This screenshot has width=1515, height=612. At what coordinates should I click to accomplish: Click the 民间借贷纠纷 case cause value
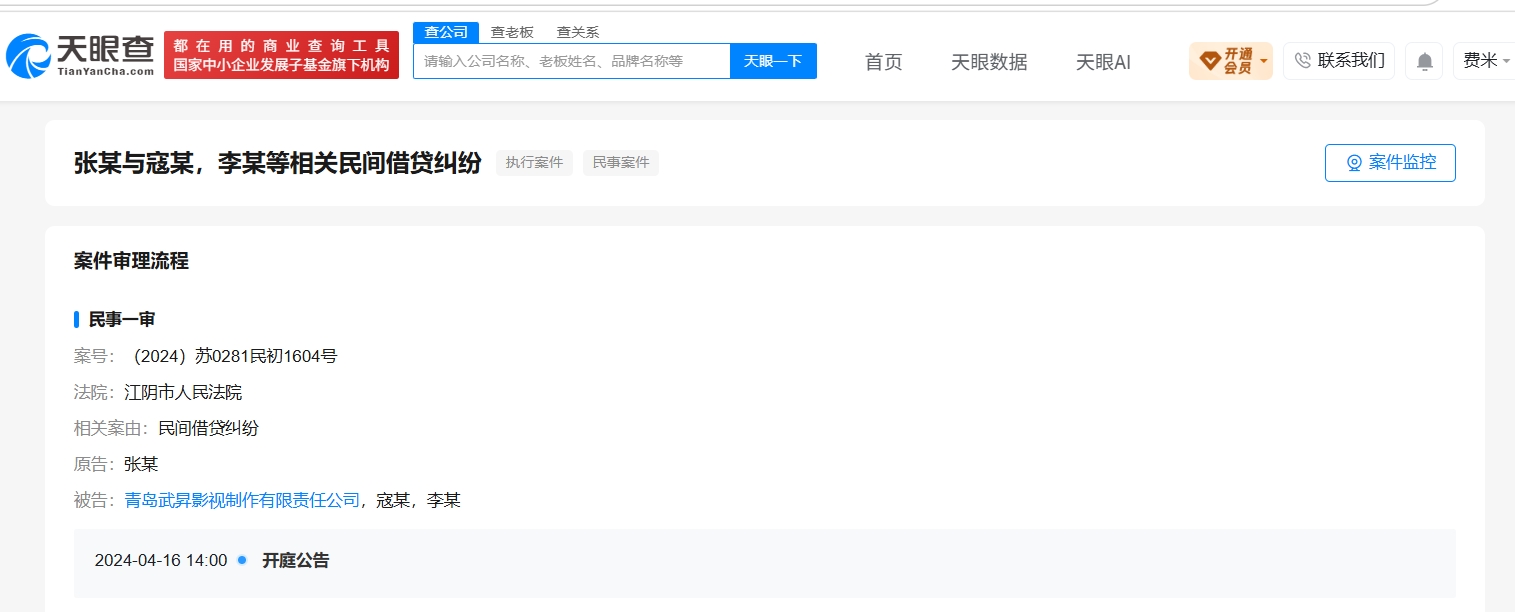[208, 428]
